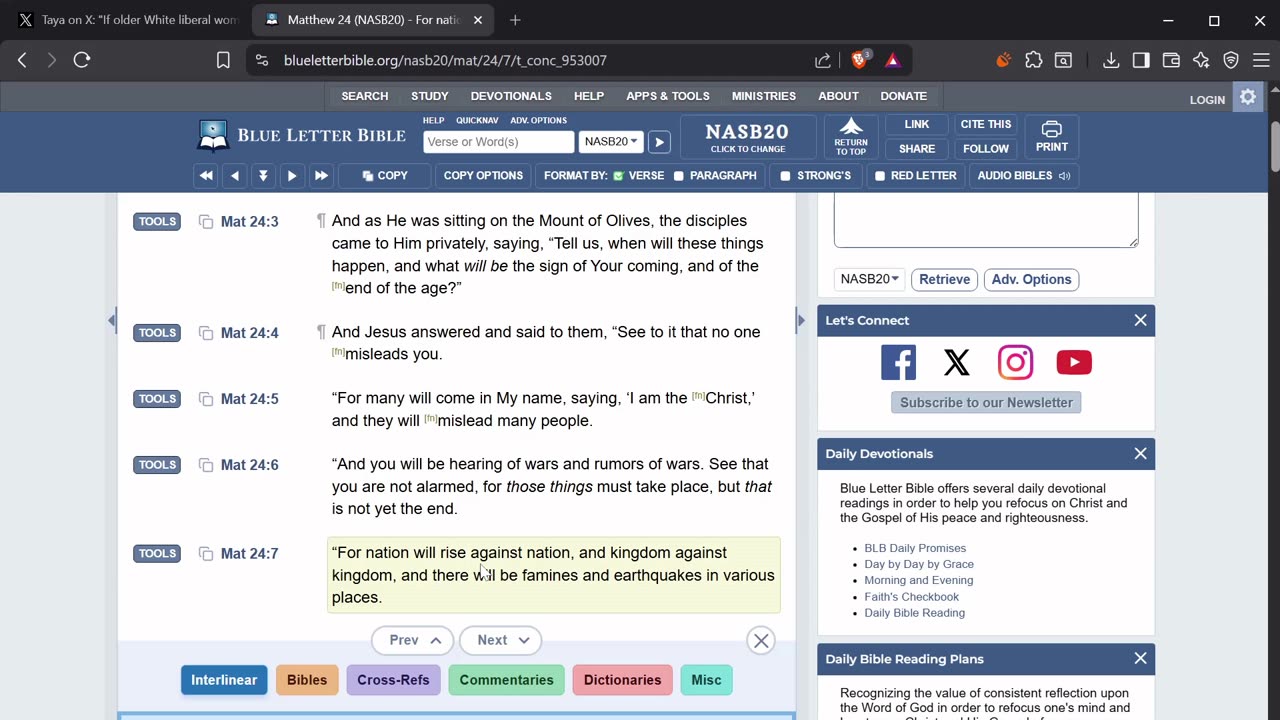Close the verse tools panel with round X
Screen dimensions: 1280x720
761,641
